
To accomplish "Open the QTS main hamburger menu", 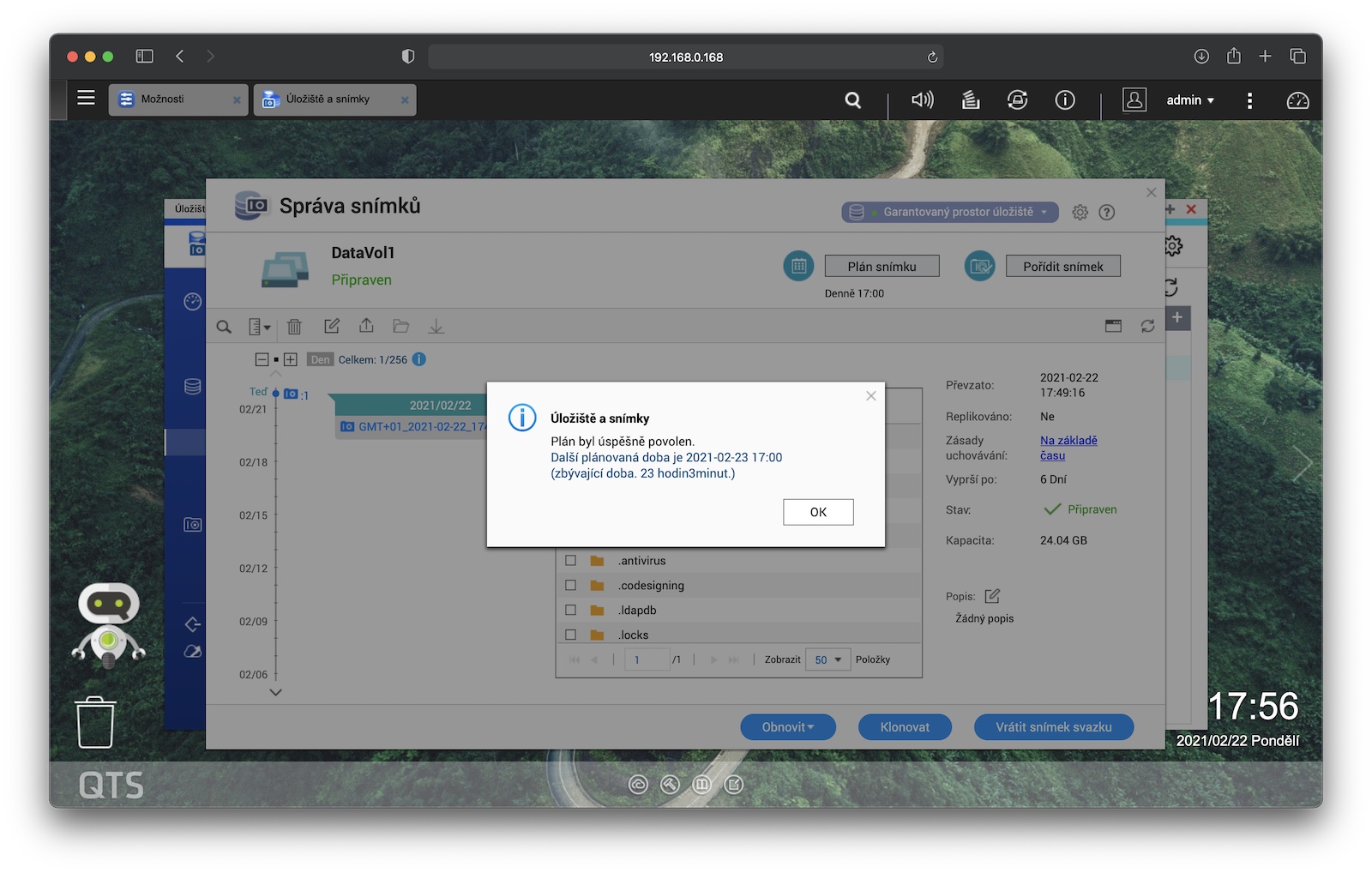I will click(x=86, y=98).
